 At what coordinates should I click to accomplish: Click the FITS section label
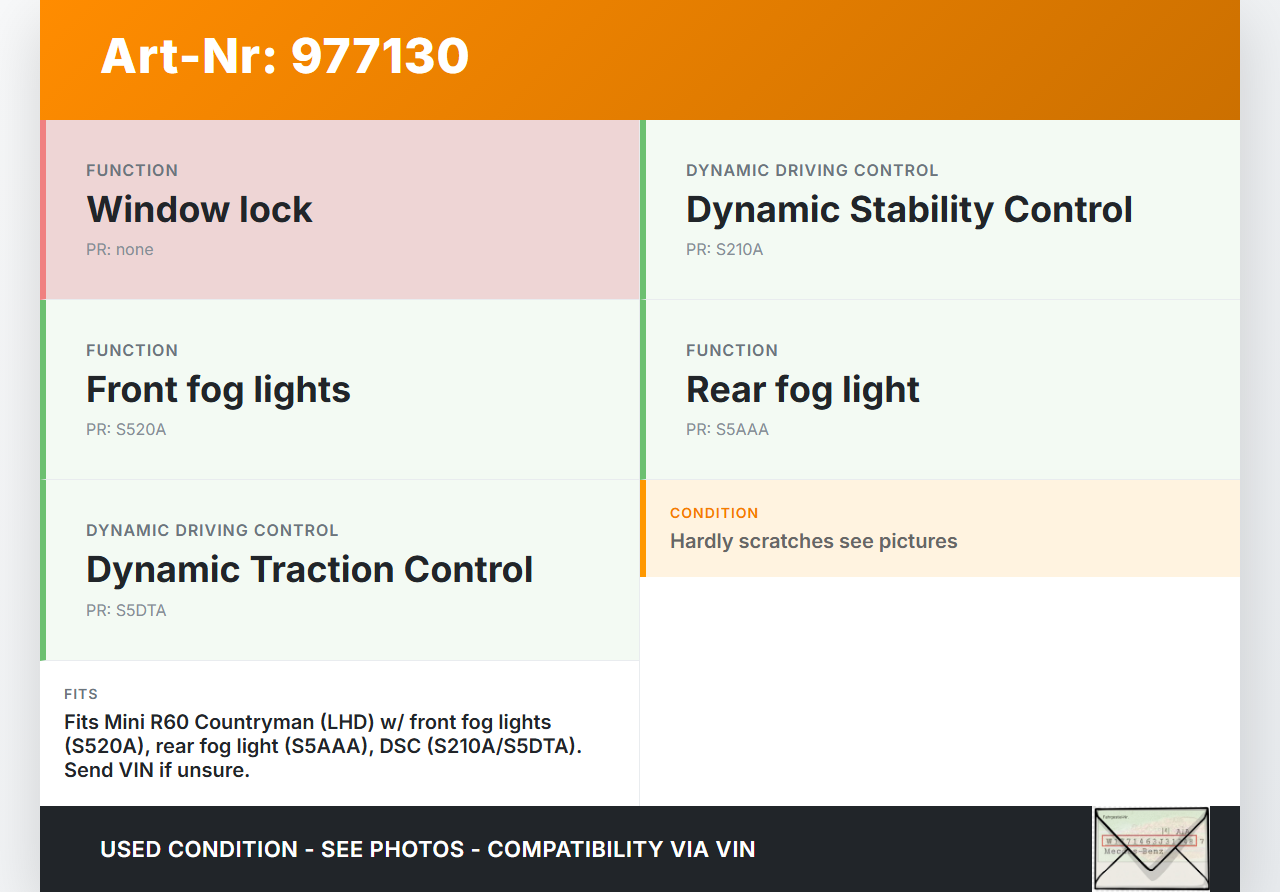[x=81, y=694]
